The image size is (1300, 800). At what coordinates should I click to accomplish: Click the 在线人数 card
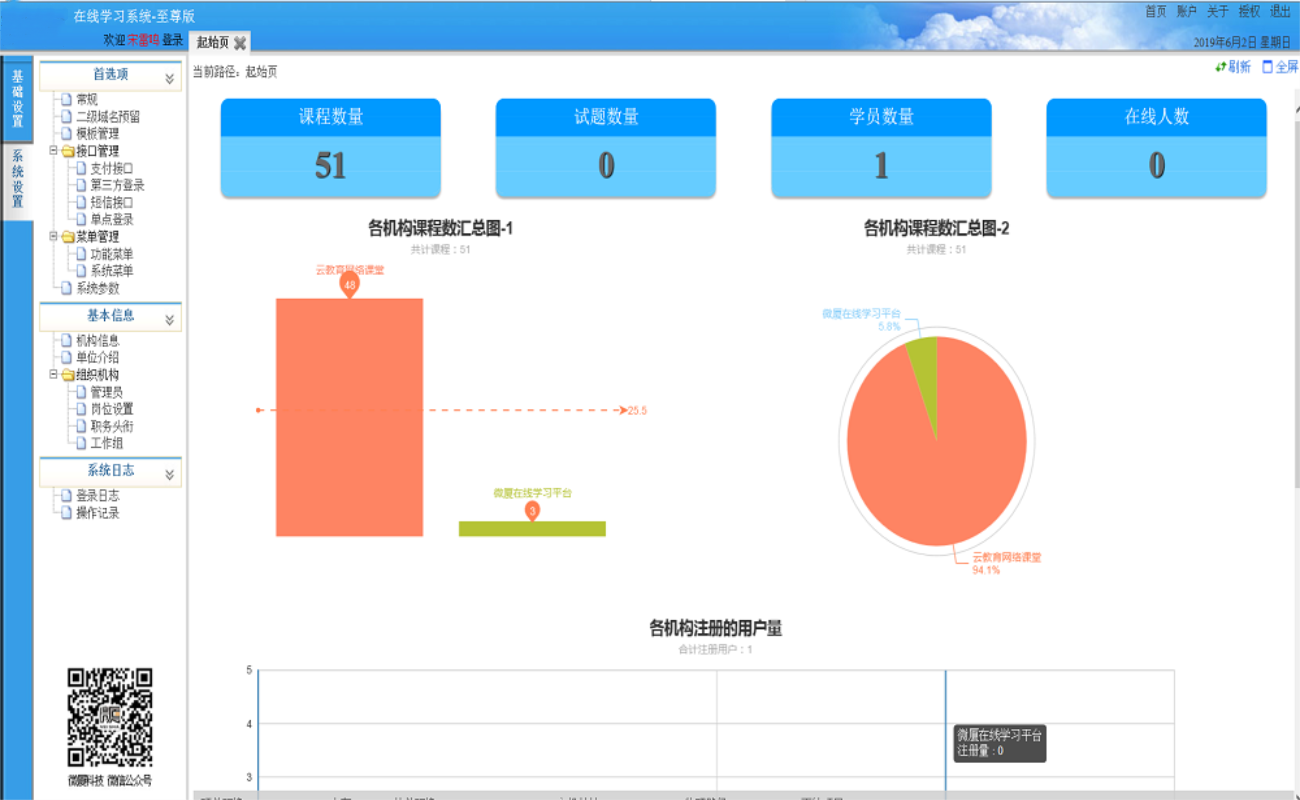tap(1156, 147)
